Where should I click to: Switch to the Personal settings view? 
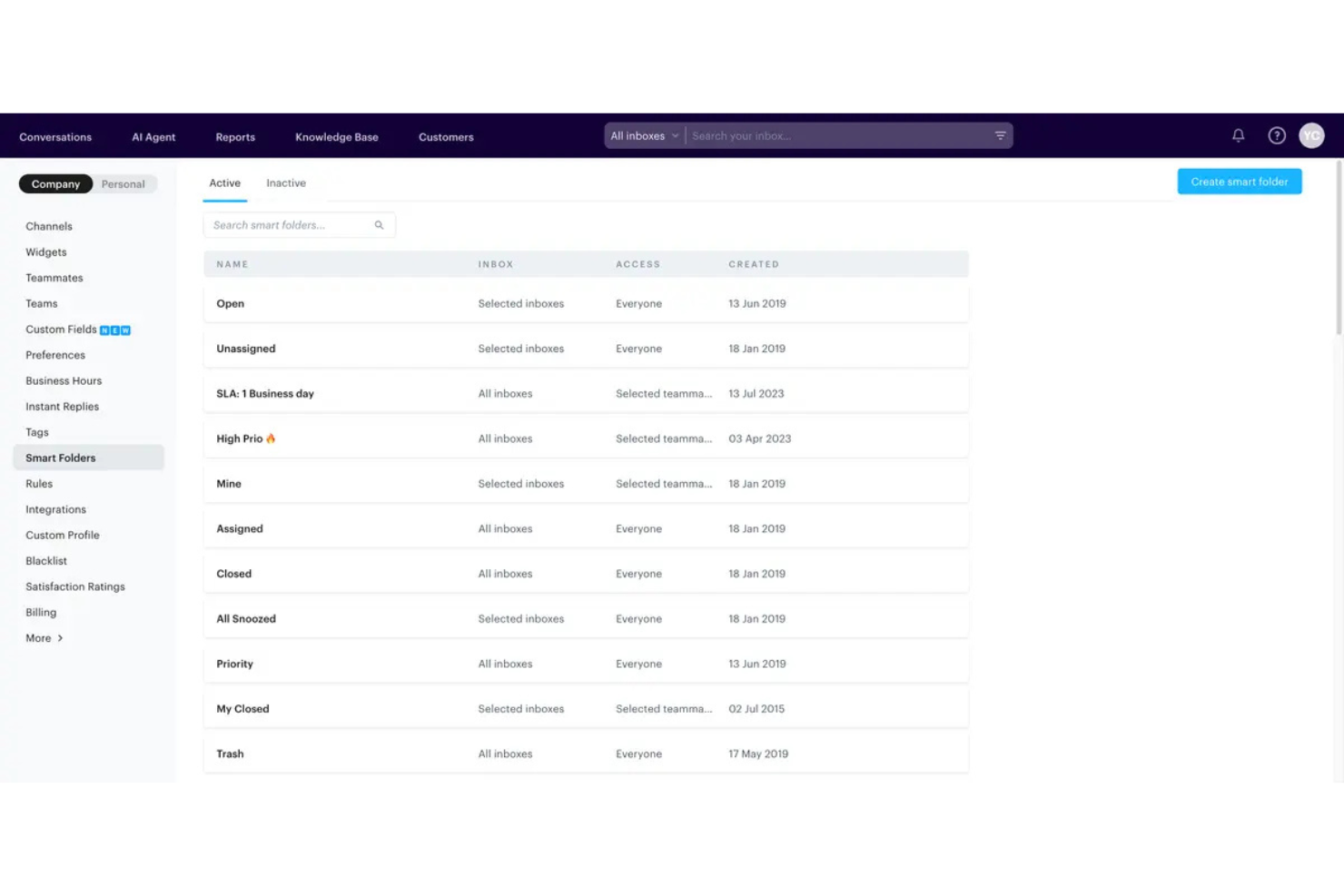(124, 183)
